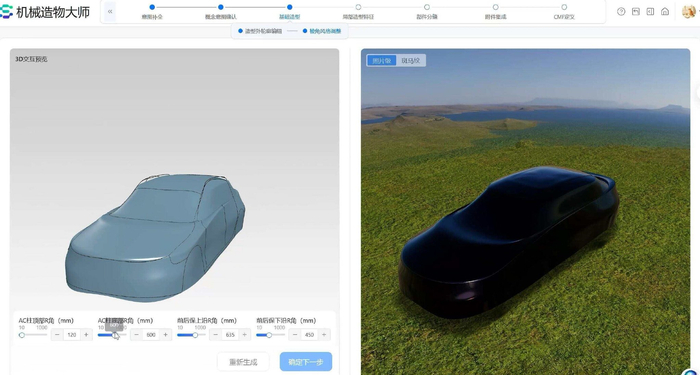Click the 确定下一步 button
Screen dimensions: 700x375
(x=306, y=362)
